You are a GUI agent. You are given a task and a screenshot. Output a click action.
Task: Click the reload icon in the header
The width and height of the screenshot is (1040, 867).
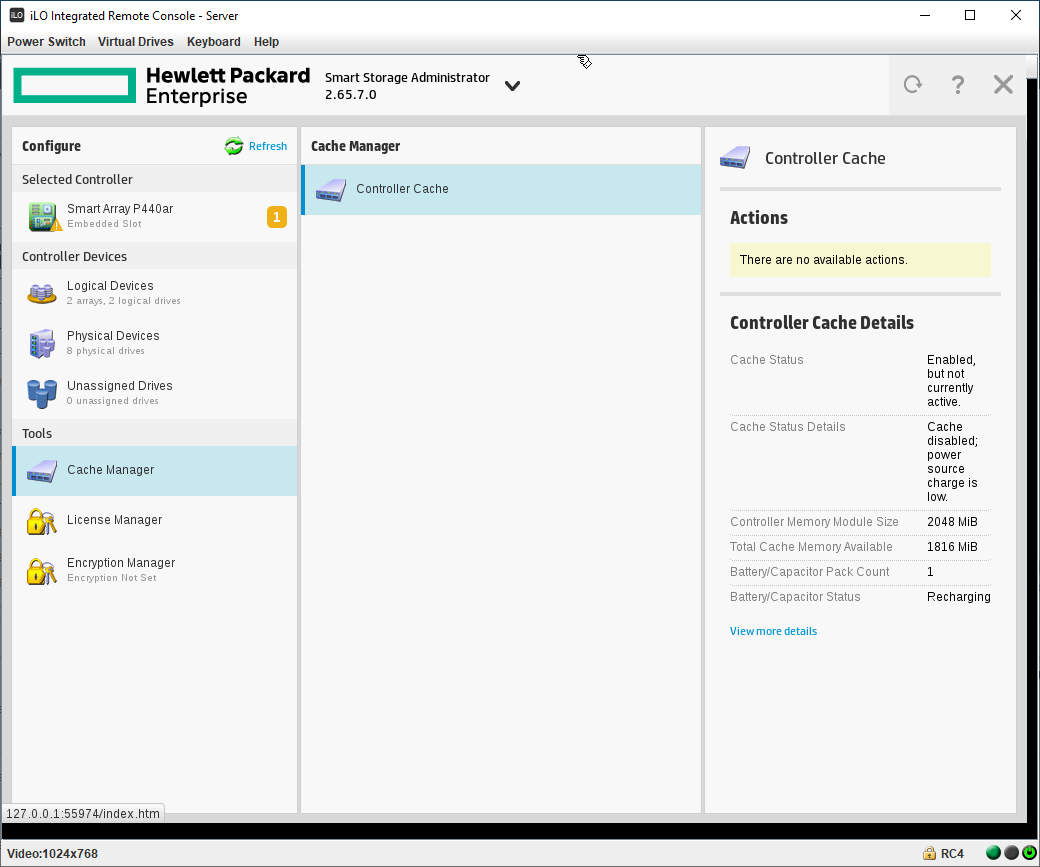coord(913,84)
